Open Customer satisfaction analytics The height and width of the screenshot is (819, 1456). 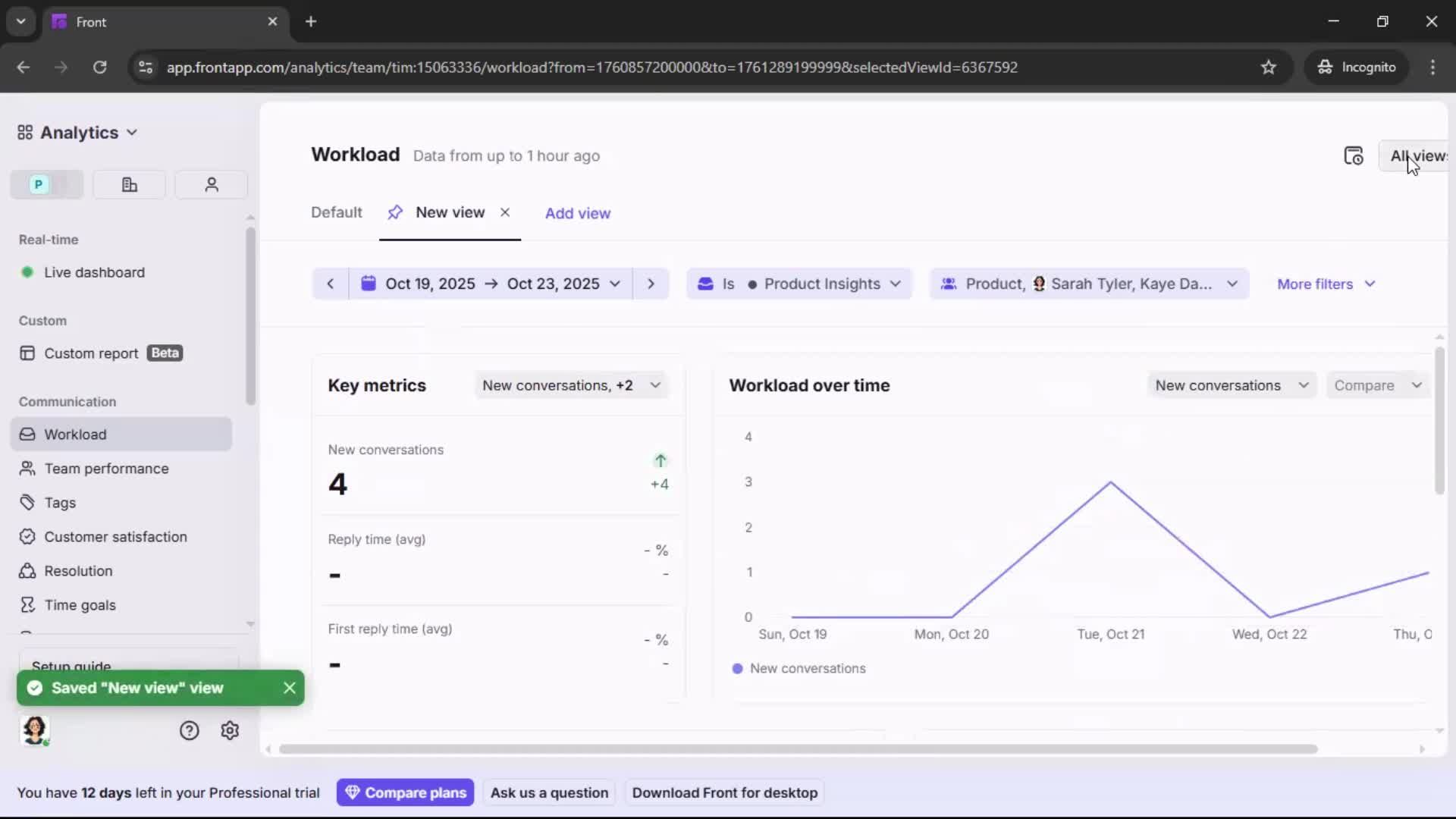coord(115,536)
